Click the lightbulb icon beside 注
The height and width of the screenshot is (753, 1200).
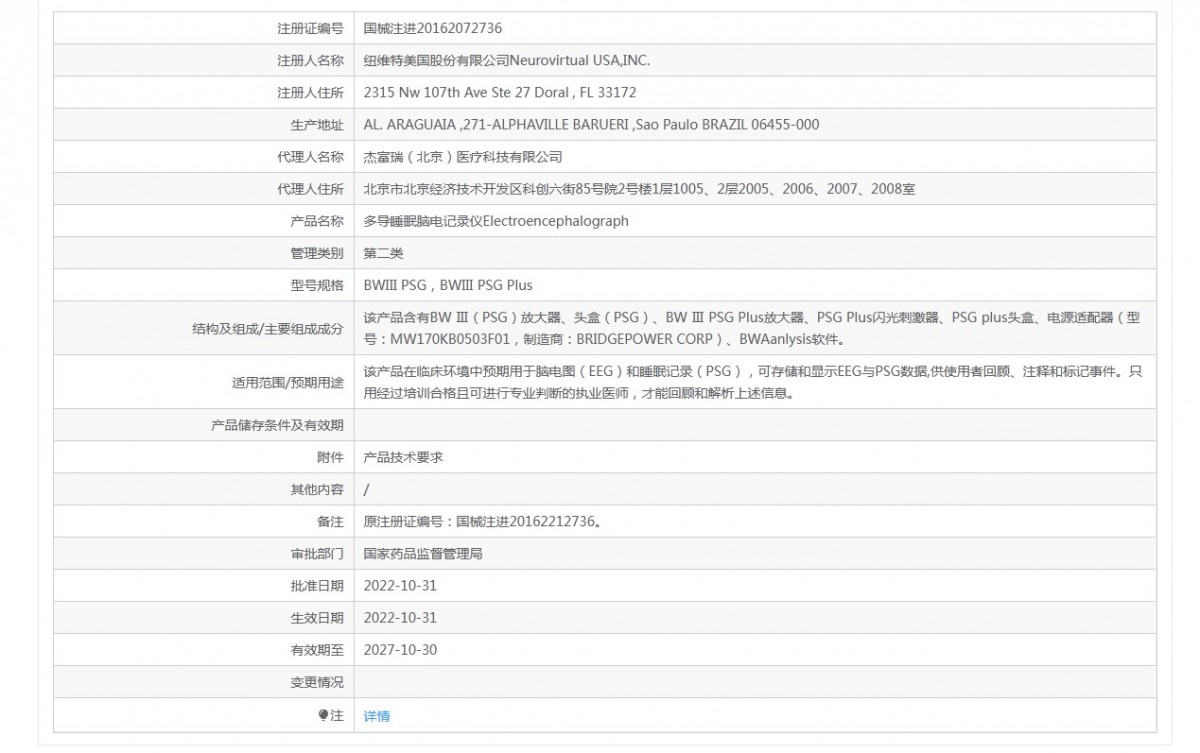coord(322,715)
